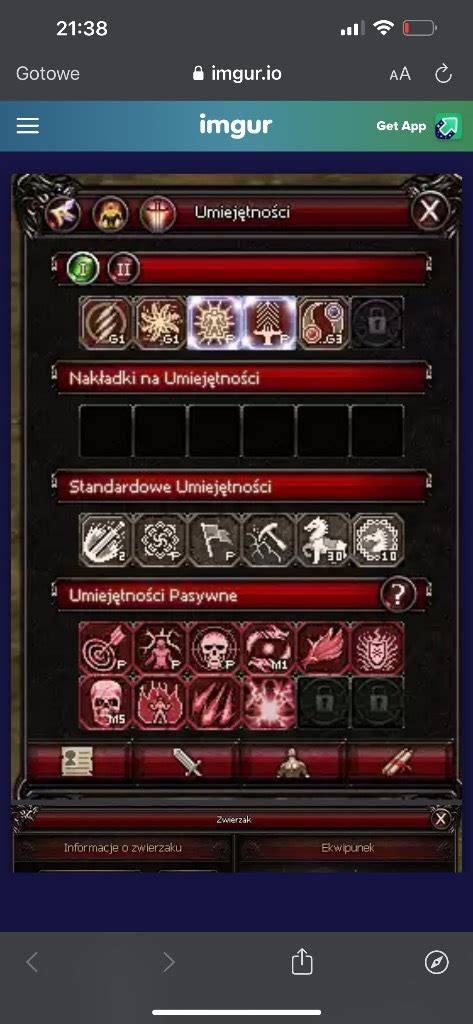Select the claw slash skill marked G1

pos(106,323)
